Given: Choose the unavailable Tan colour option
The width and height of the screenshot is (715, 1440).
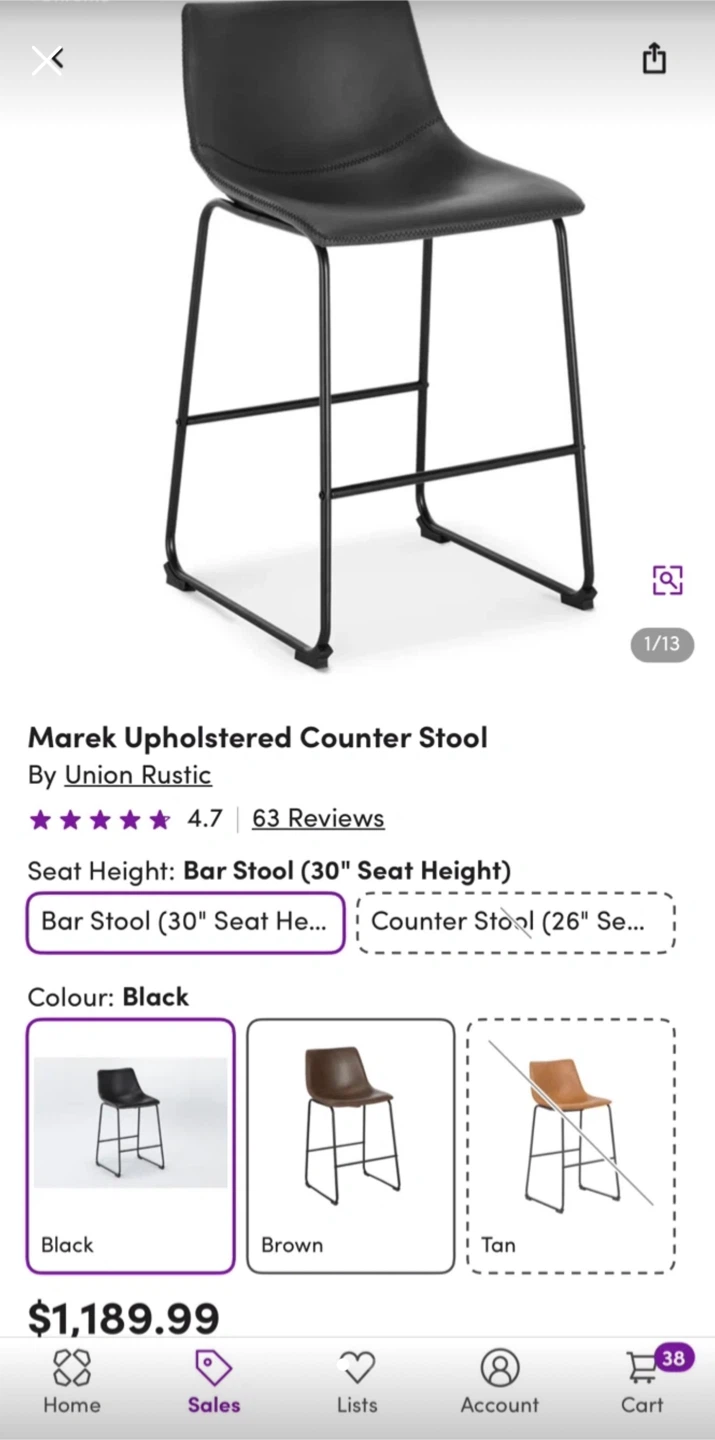Looking at the screenshot, I should pos(570,1145).
